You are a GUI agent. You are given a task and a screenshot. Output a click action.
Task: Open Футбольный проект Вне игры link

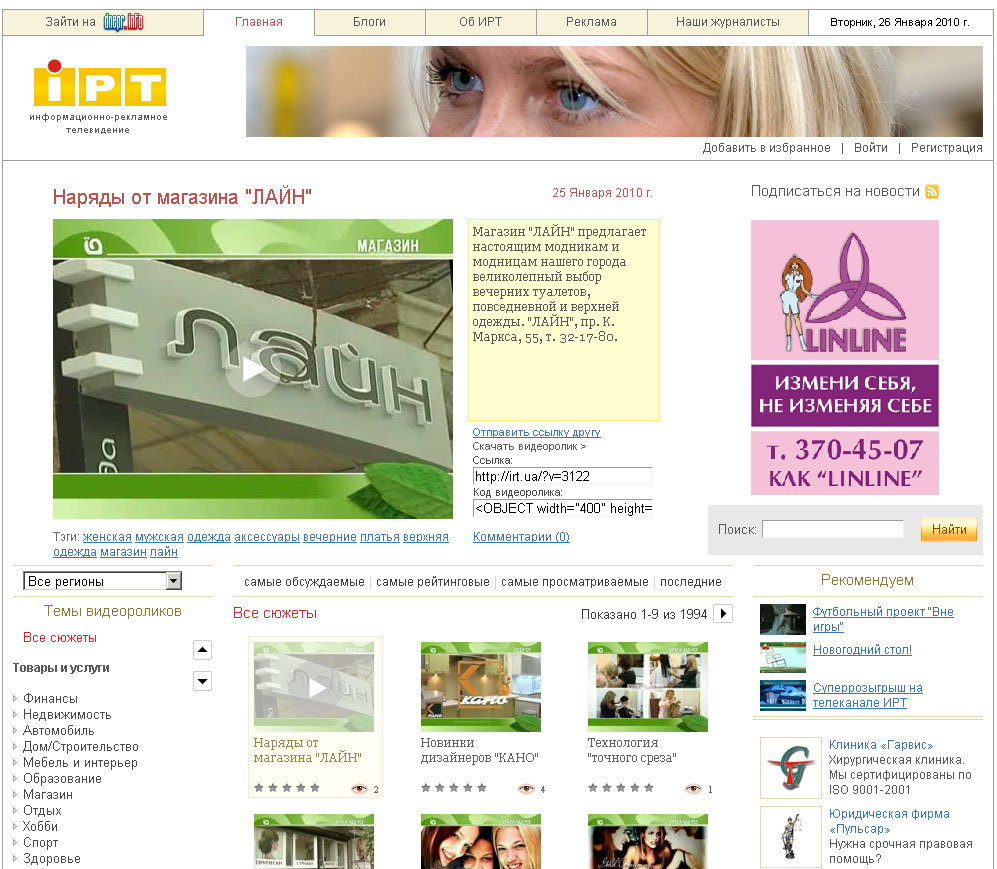pyautogui.click(x=883, y=619)
